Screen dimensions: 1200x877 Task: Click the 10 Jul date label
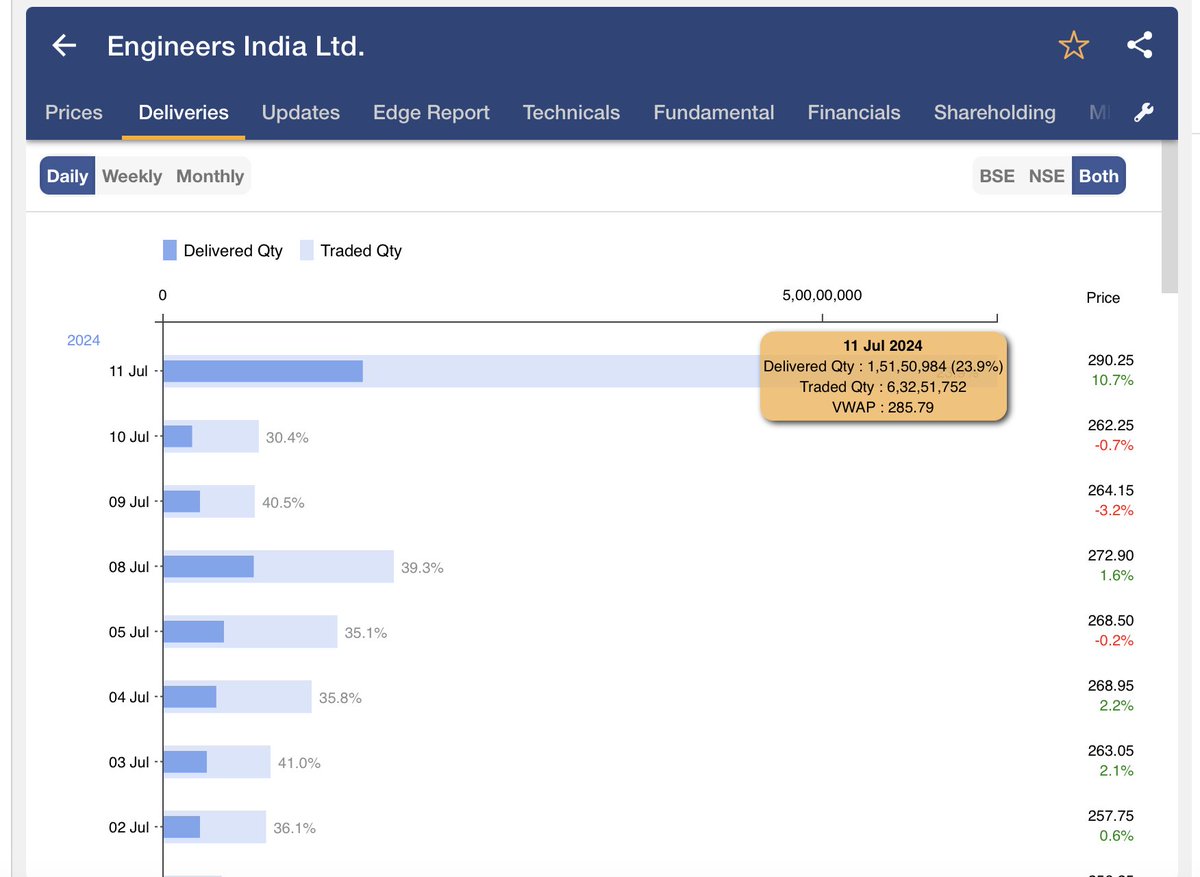tap(129, 437)
